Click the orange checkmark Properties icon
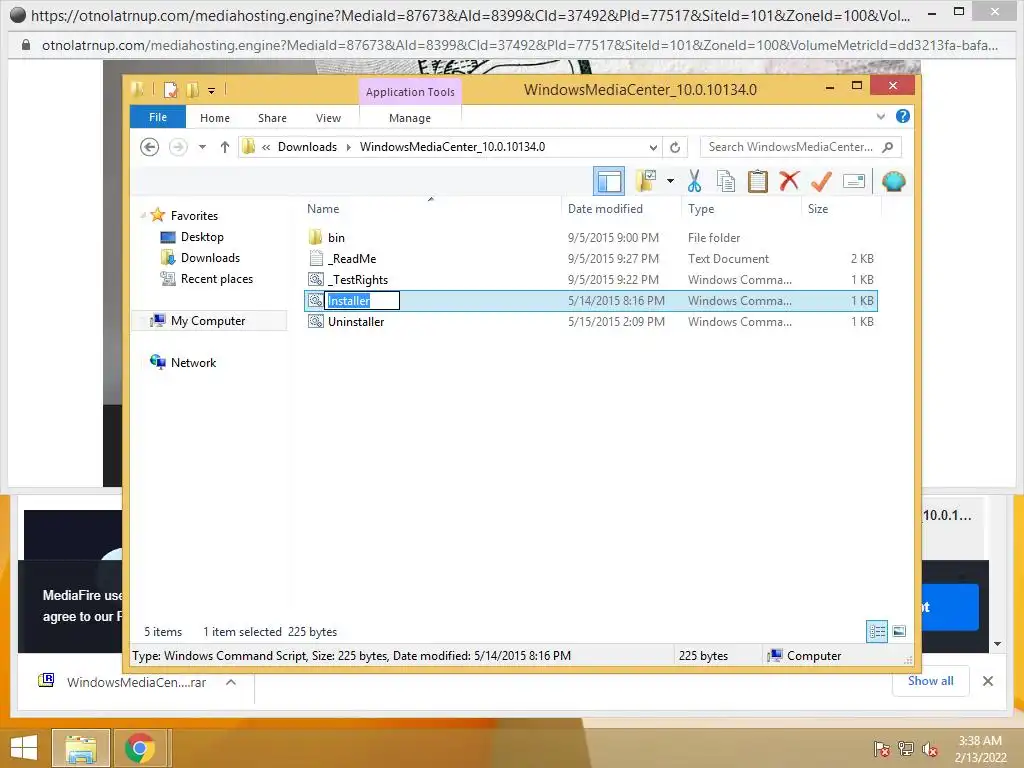1024x768 pixels. point(821,181)
